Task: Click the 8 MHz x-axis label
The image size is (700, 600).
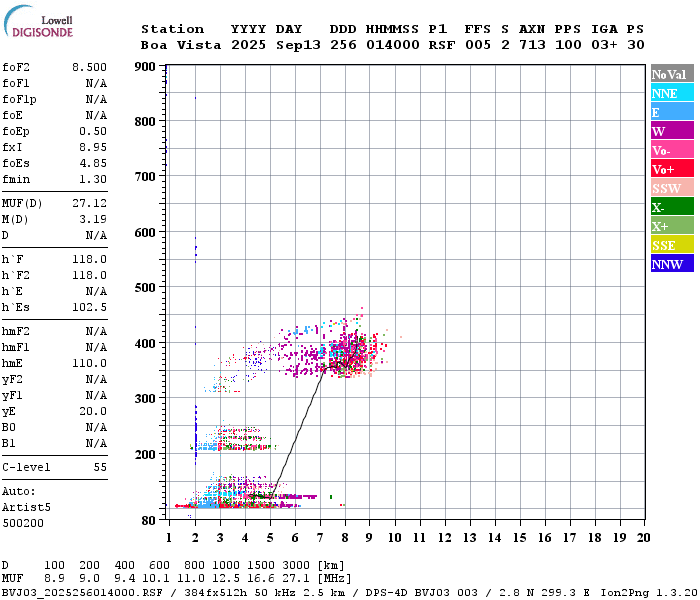Action: (x=345, y=538)
